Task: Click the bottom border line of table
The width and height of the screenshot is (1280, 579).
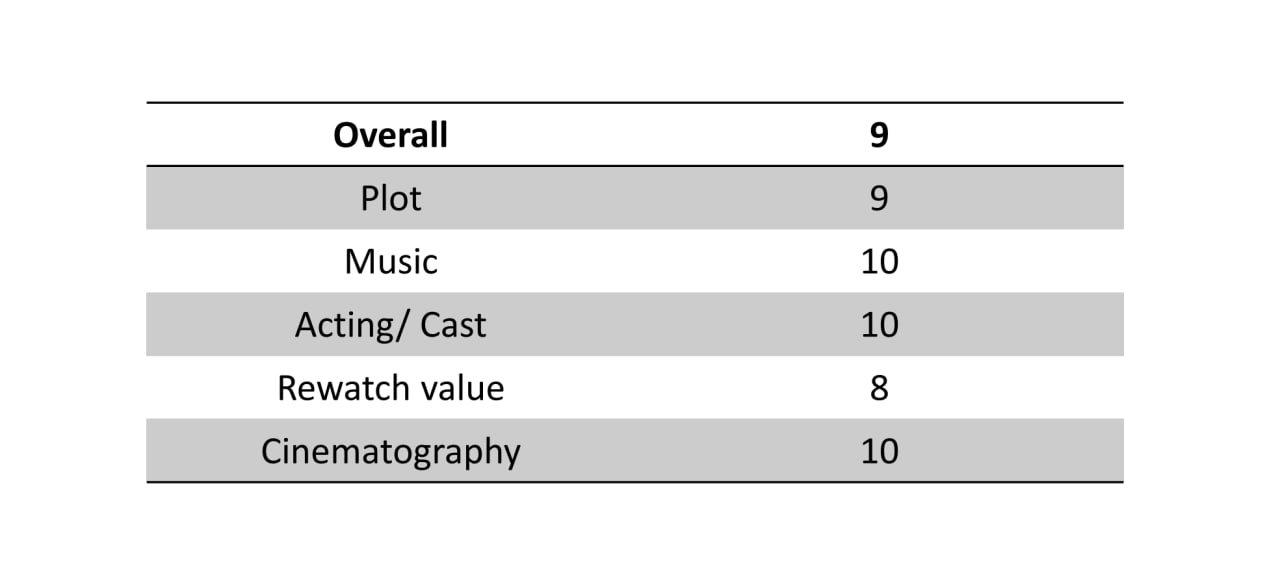Action: coord(634,482)
